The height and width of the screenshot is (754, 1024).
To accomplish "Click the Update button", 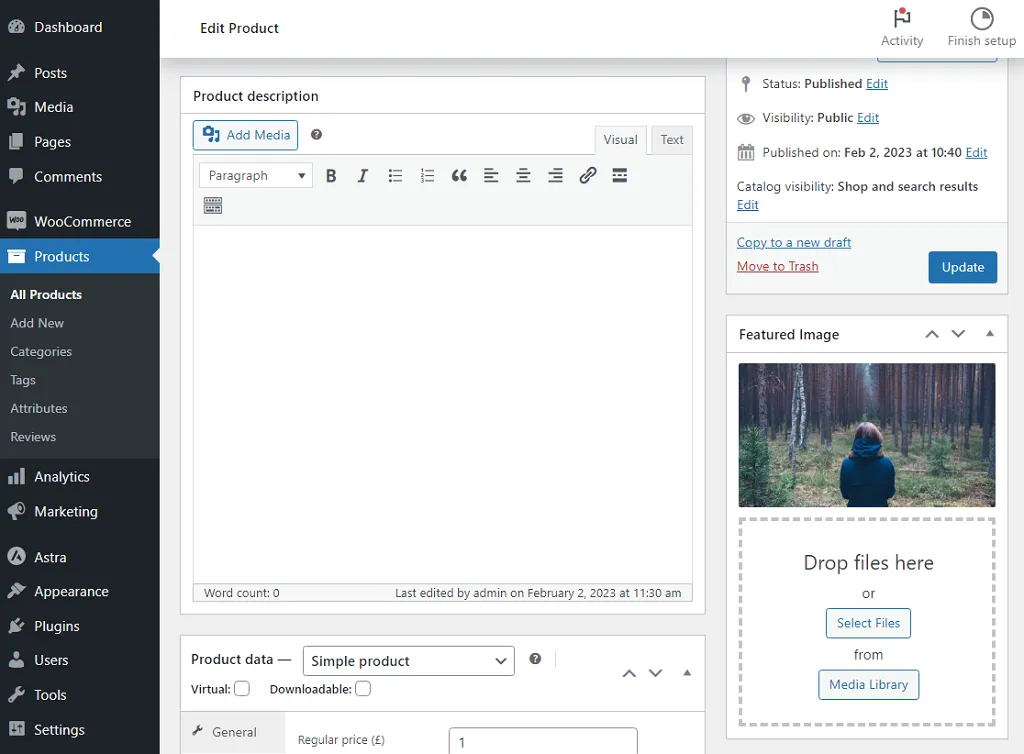I will [962, 267].
